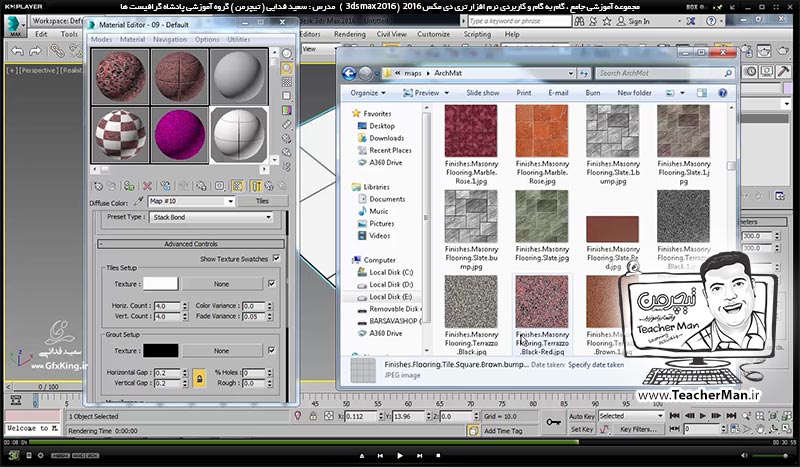Screen dimensions: 800x467
Task: Open the Preset Type Stack Bond dropdown
Action: tap(212, 217)
